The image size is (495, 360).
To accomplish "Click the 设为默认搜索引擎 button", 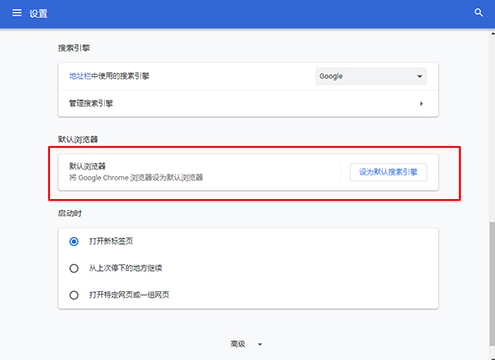I will tap(388, 172).
